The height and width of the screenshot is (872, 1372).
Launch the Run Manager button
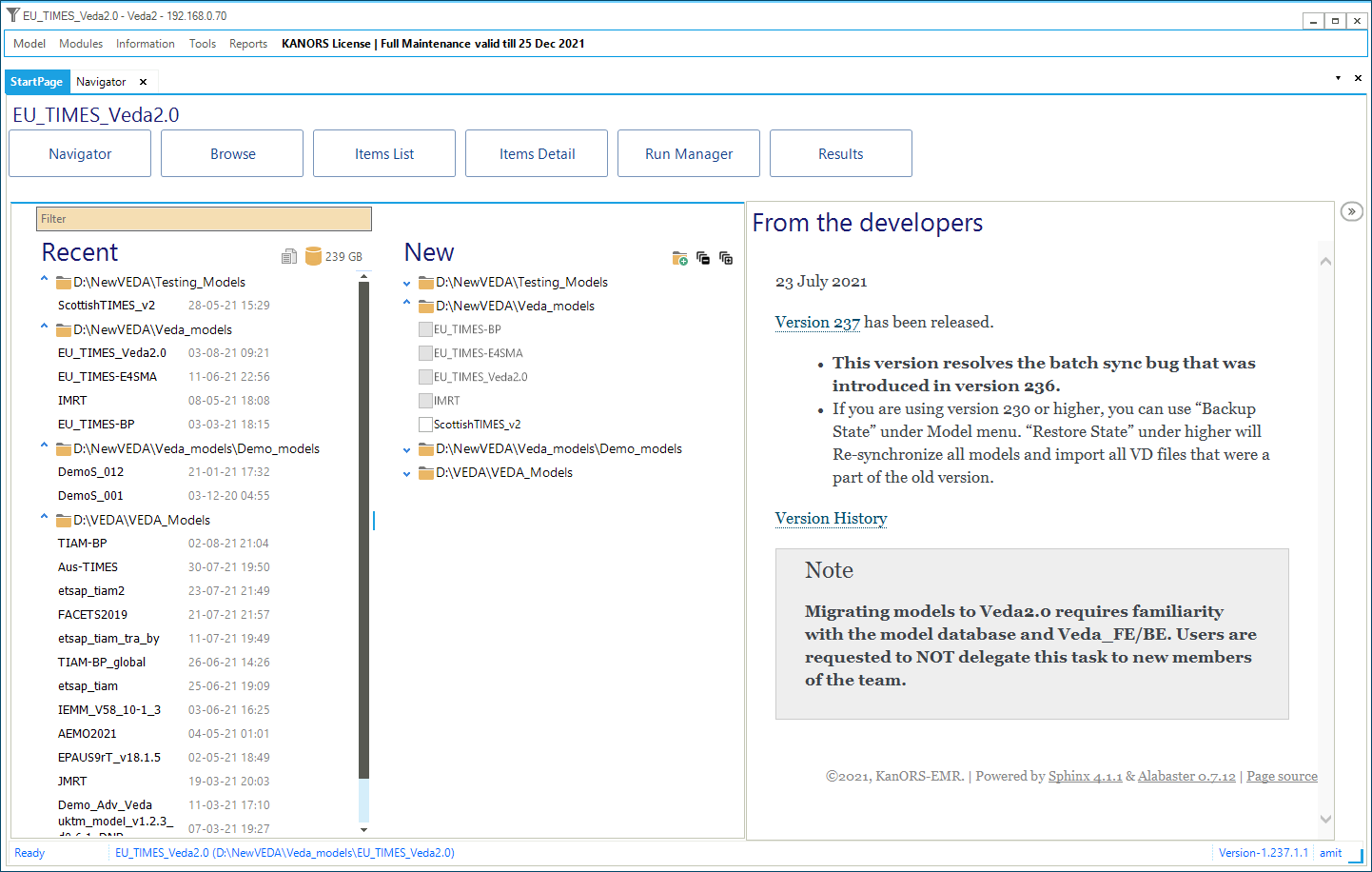click(689, 153)
